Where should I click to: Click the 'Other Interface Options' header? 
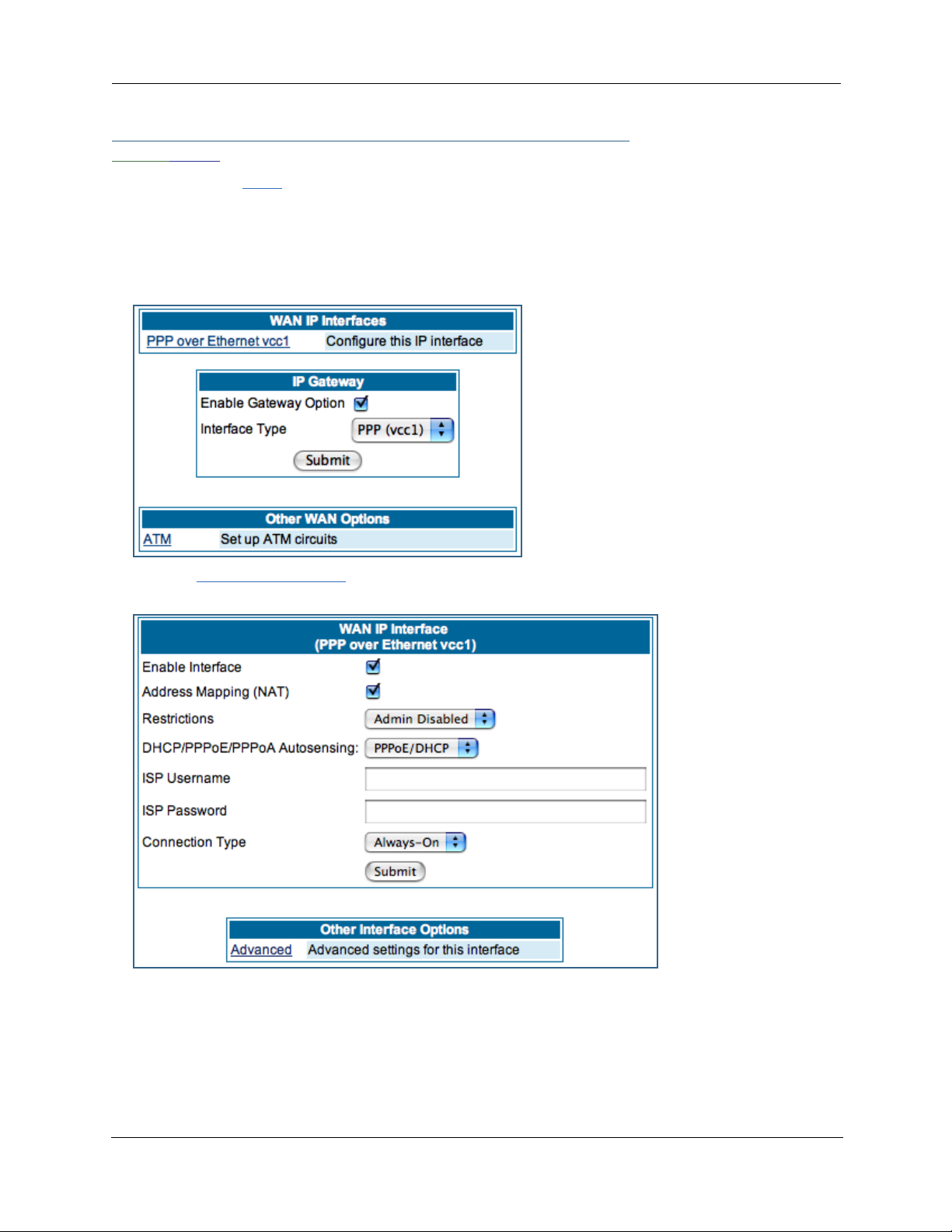tap(395, 930)
